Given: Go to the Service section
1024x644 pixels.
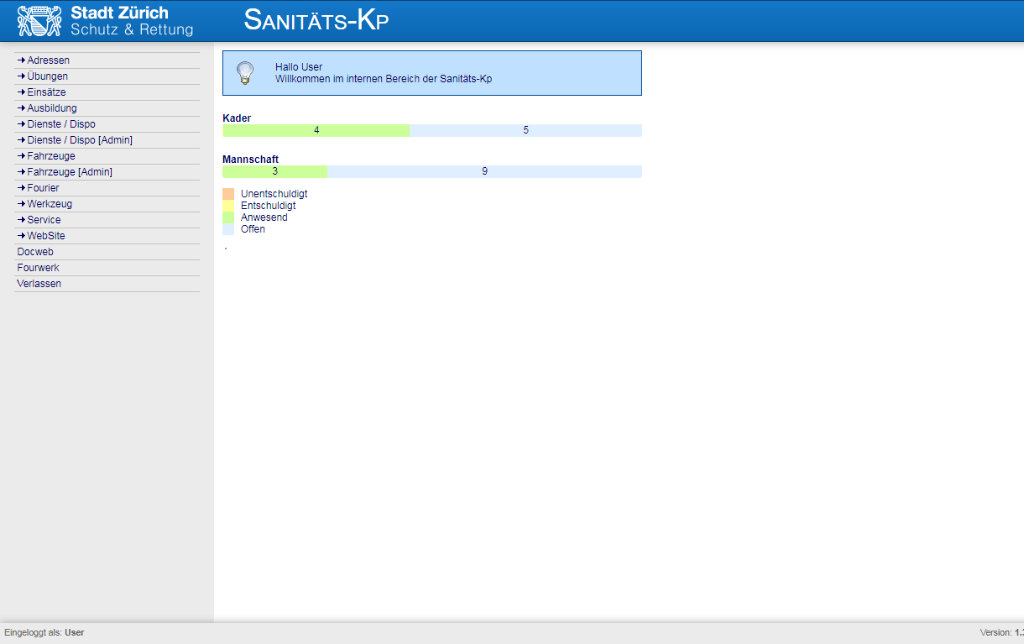Looking at the screenshot, I should tap(44, 220).
